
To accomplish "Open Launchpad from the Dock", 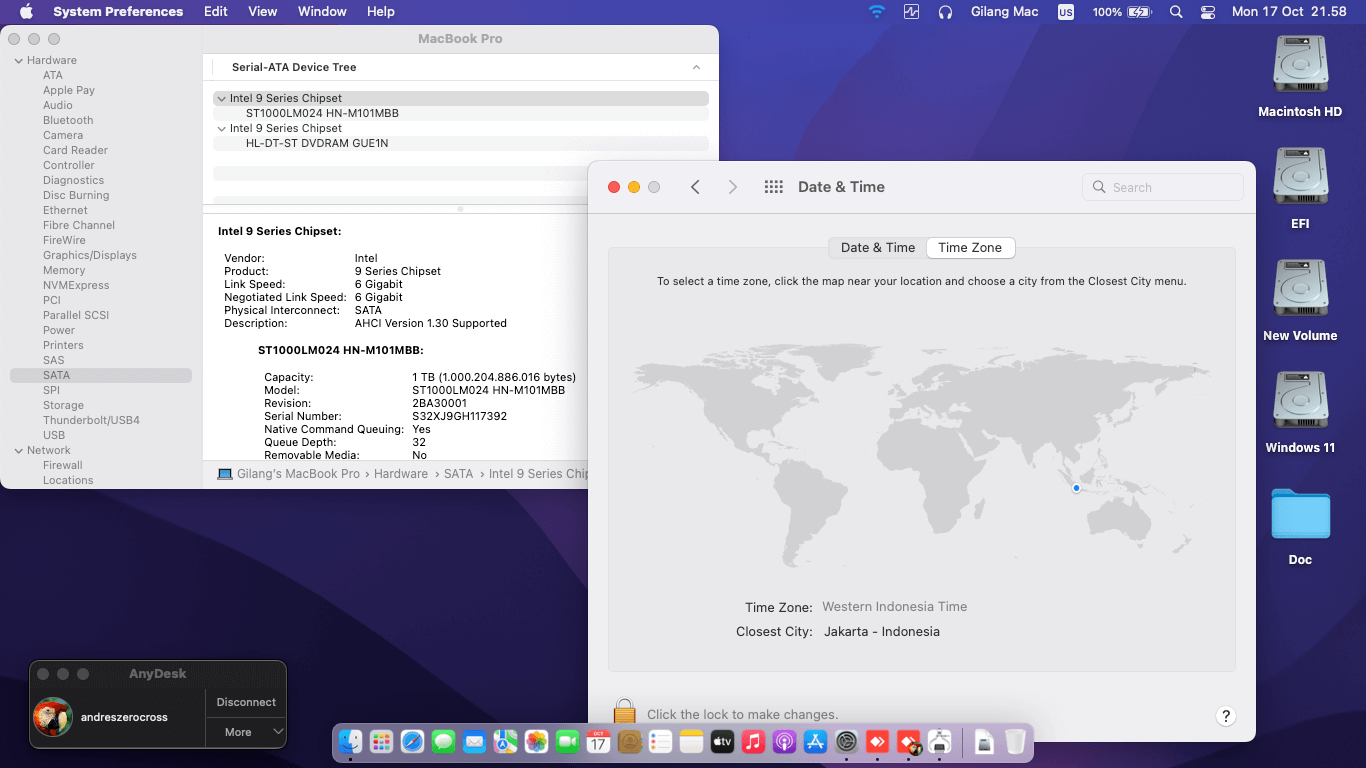I will 381,741.
